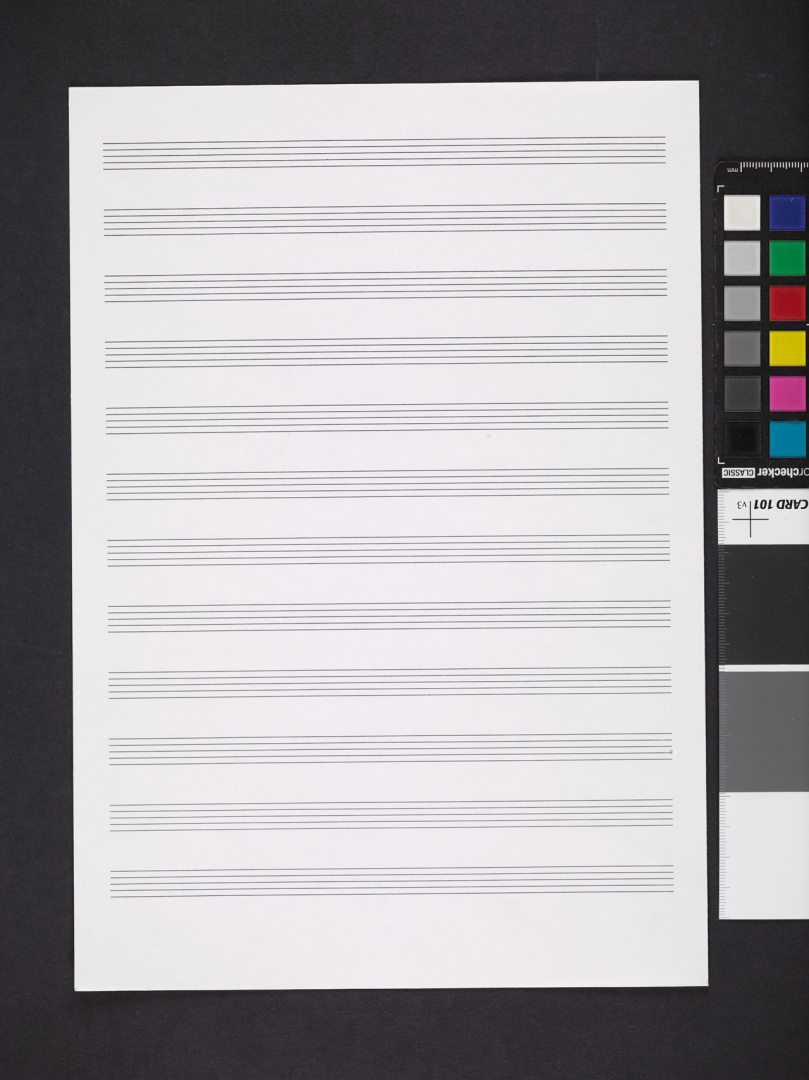
Task: Click the crosshair mark on the gray card
Action: [750, 519]
